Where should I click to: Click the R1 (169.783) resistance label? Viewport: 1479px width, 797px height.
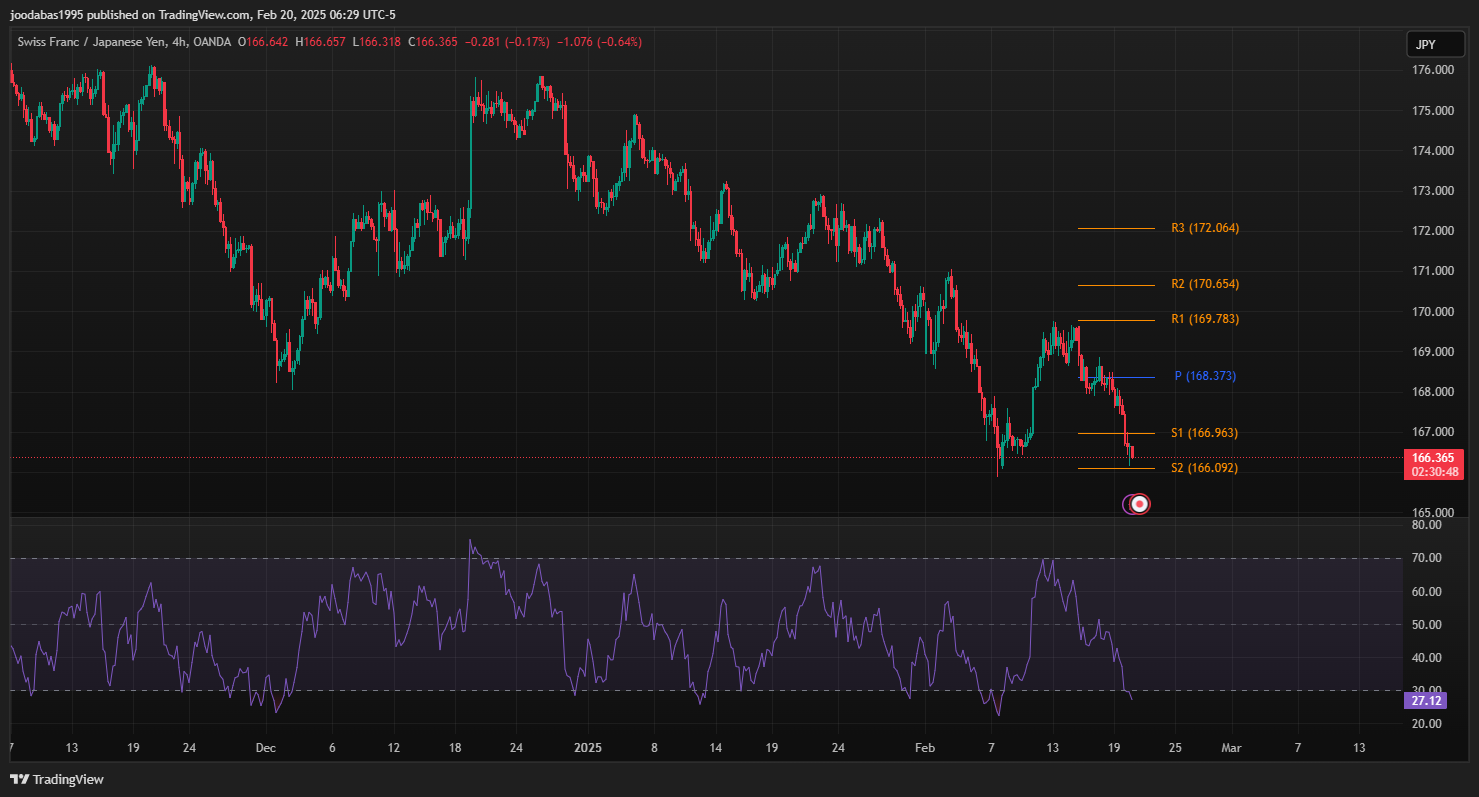[x=1204, y=319]
